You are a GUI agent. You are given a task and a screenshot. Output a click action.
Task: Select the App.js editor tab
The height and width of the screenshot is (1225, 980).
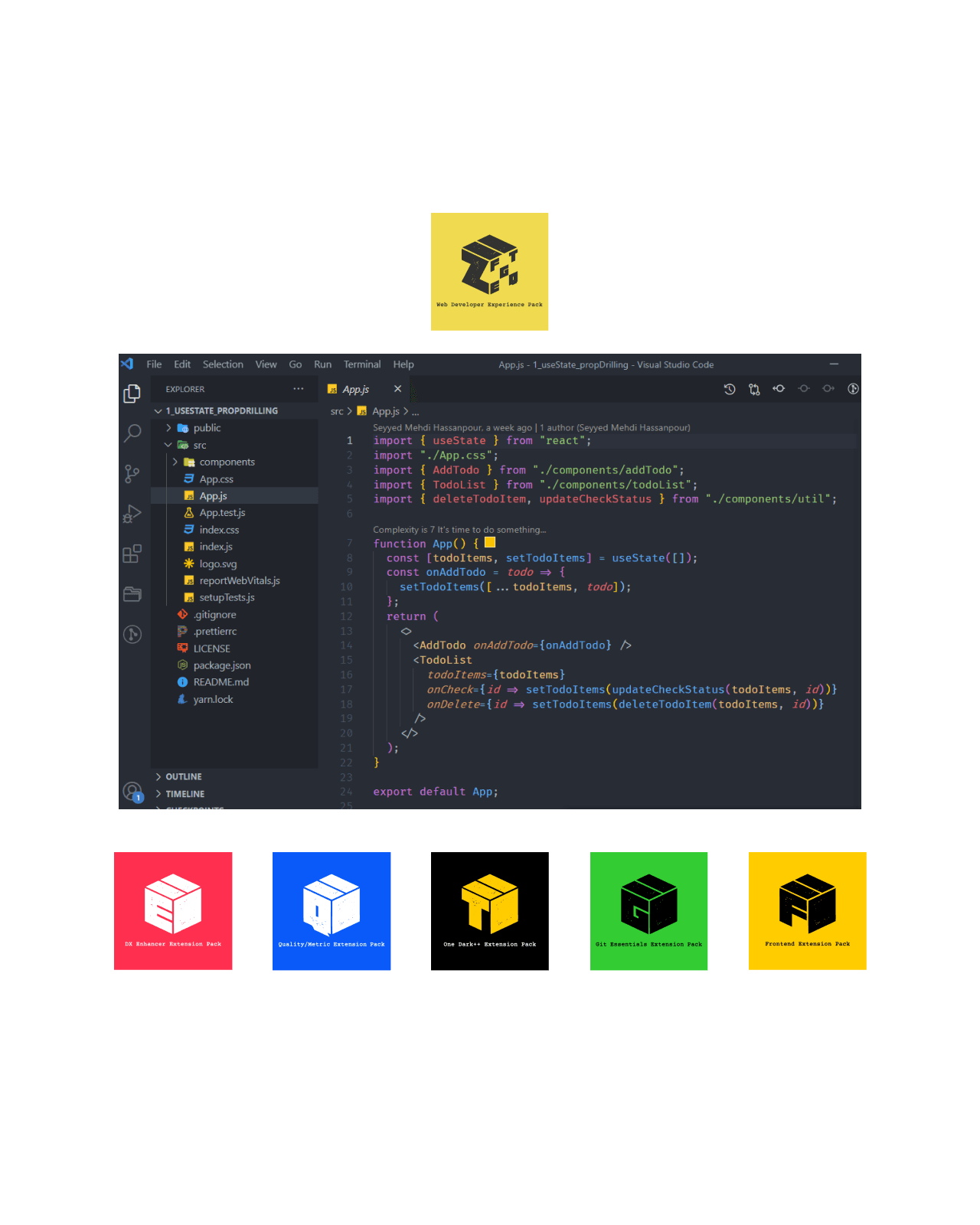point(365,389)
